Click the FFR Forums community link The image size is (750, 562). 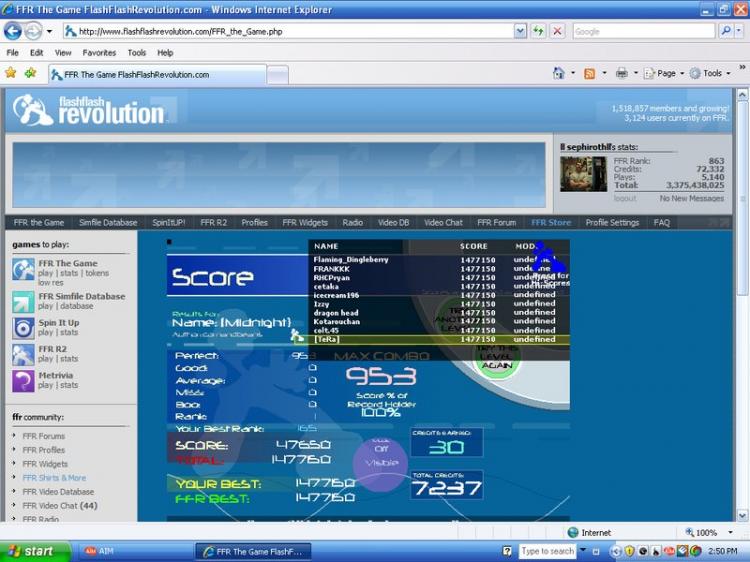(x=44, y=436)
